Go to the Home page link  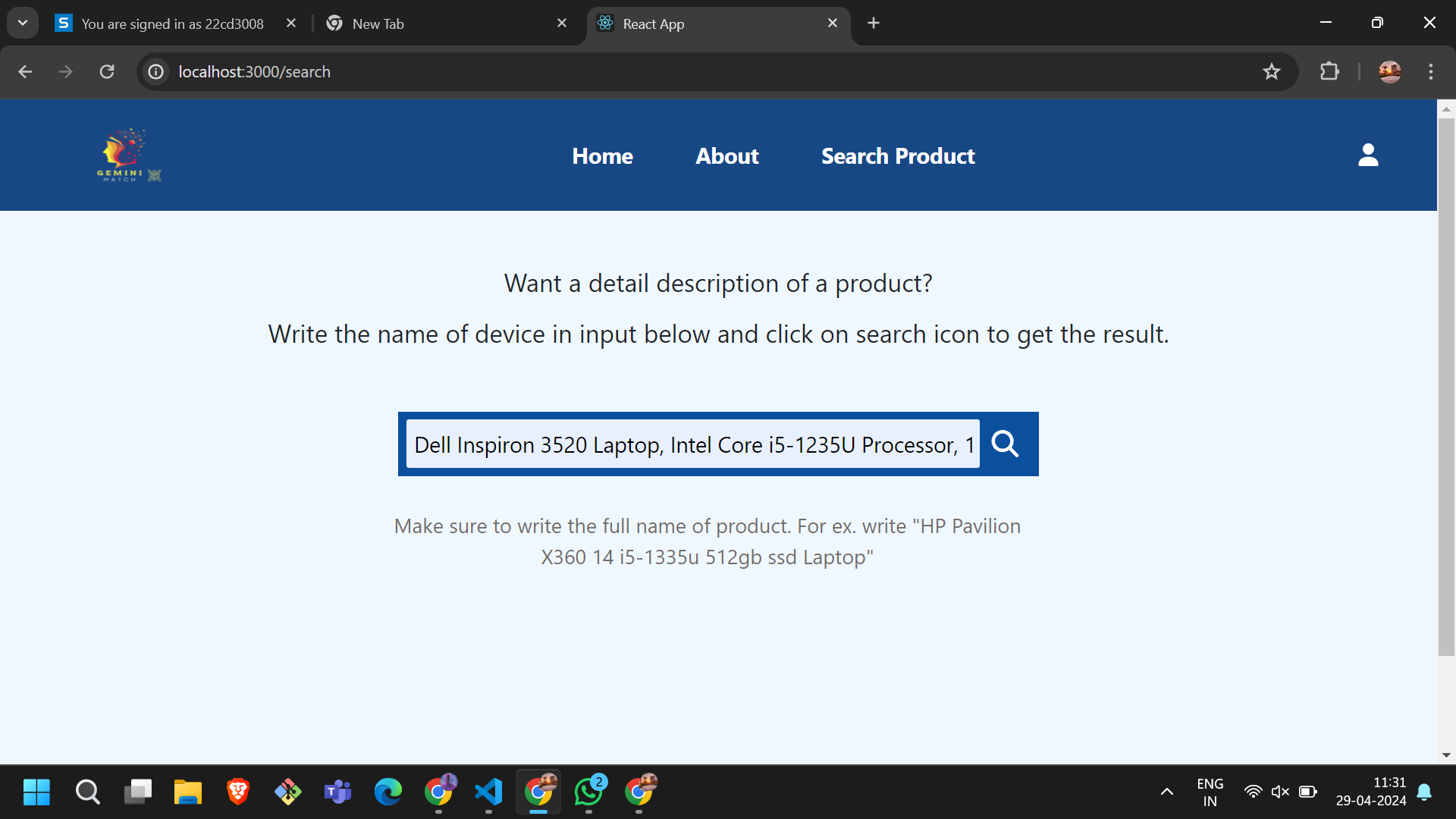coord(602,156)
